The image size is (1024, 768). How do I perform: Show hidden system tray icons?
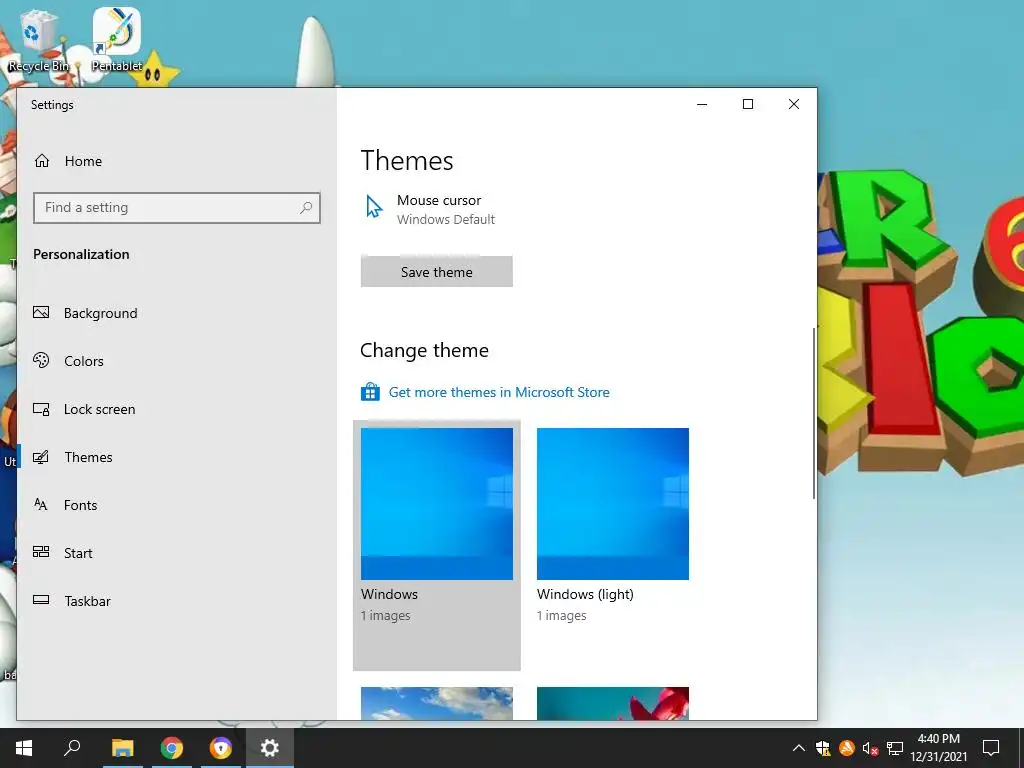pyautogui.click(x=799, y=748)
